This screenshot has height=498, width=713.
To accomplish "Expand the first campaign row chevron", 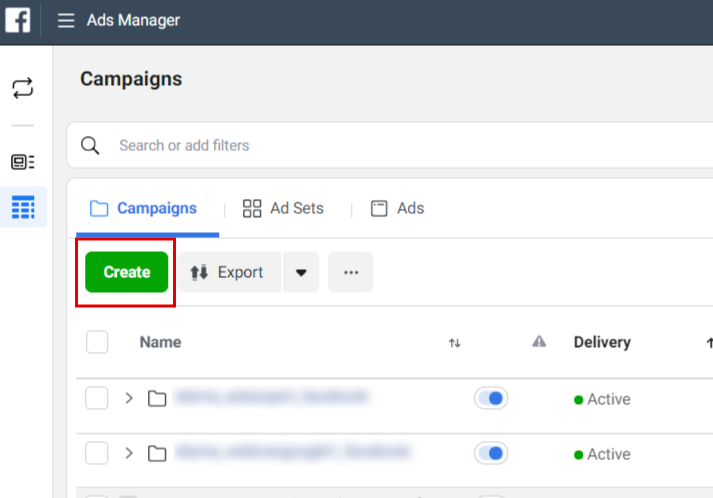I will click(x=129, y=398).
